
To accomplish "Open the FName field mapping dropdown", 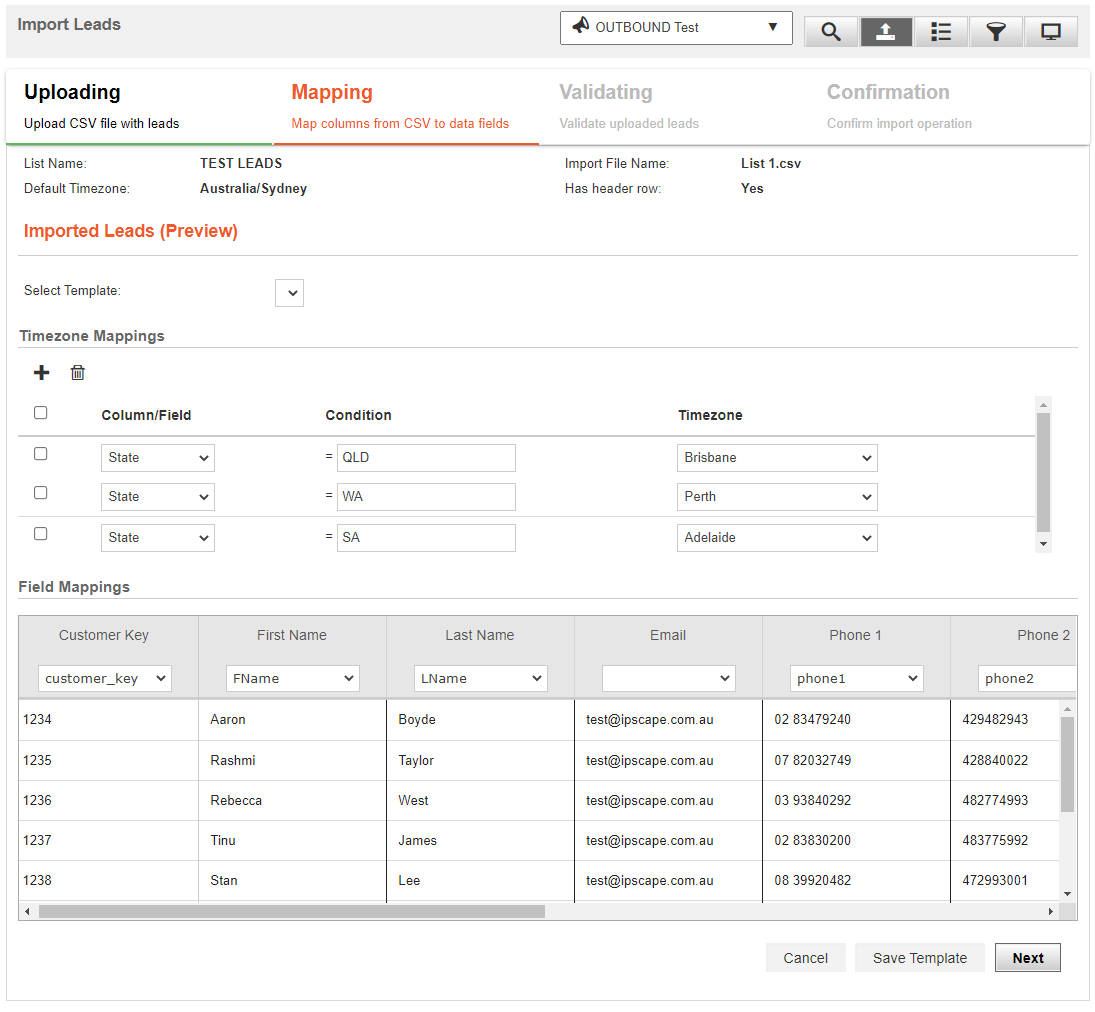I will click(x=293, y=678).
